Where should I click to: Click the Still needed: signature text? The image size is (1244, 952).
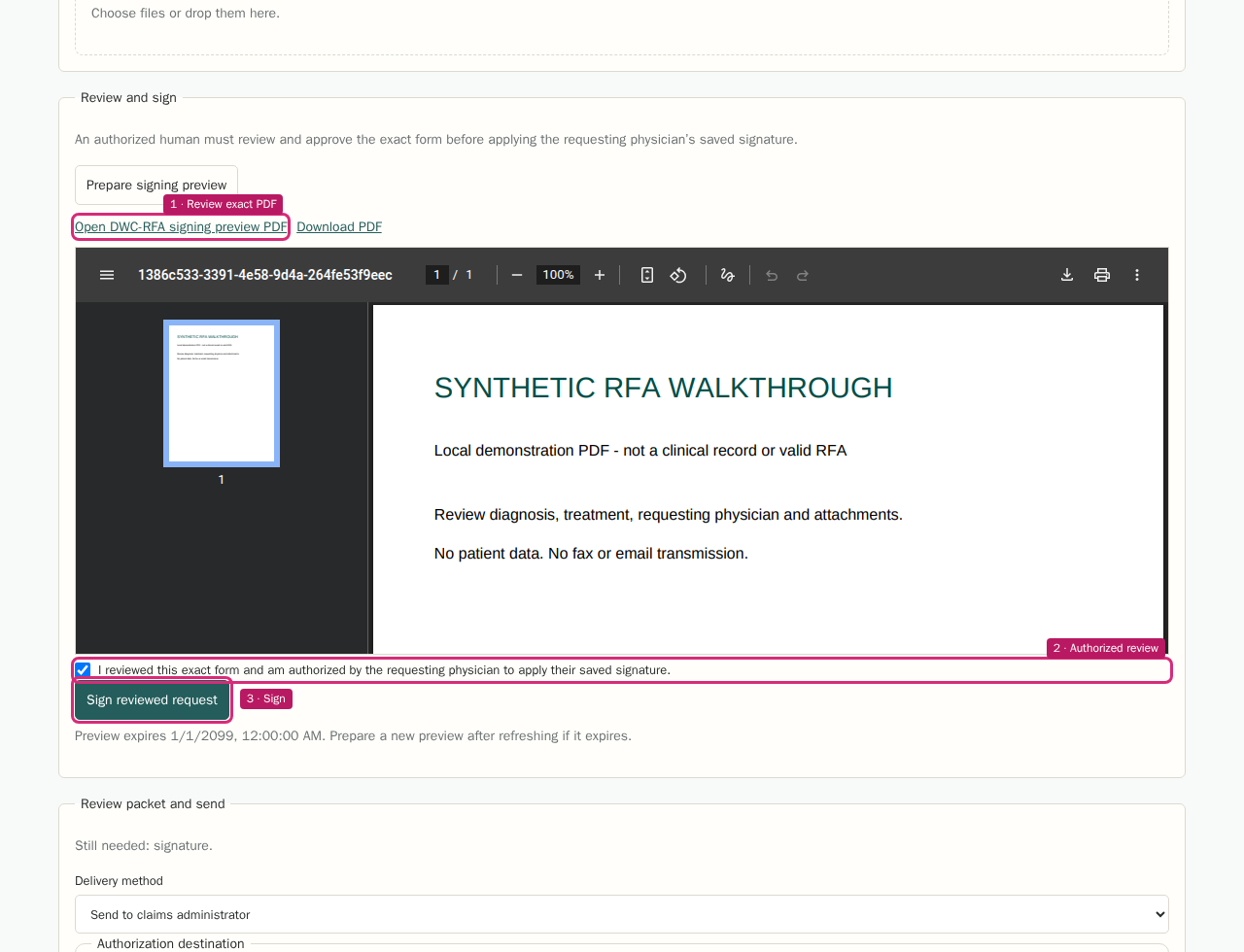tap(144, 845)
